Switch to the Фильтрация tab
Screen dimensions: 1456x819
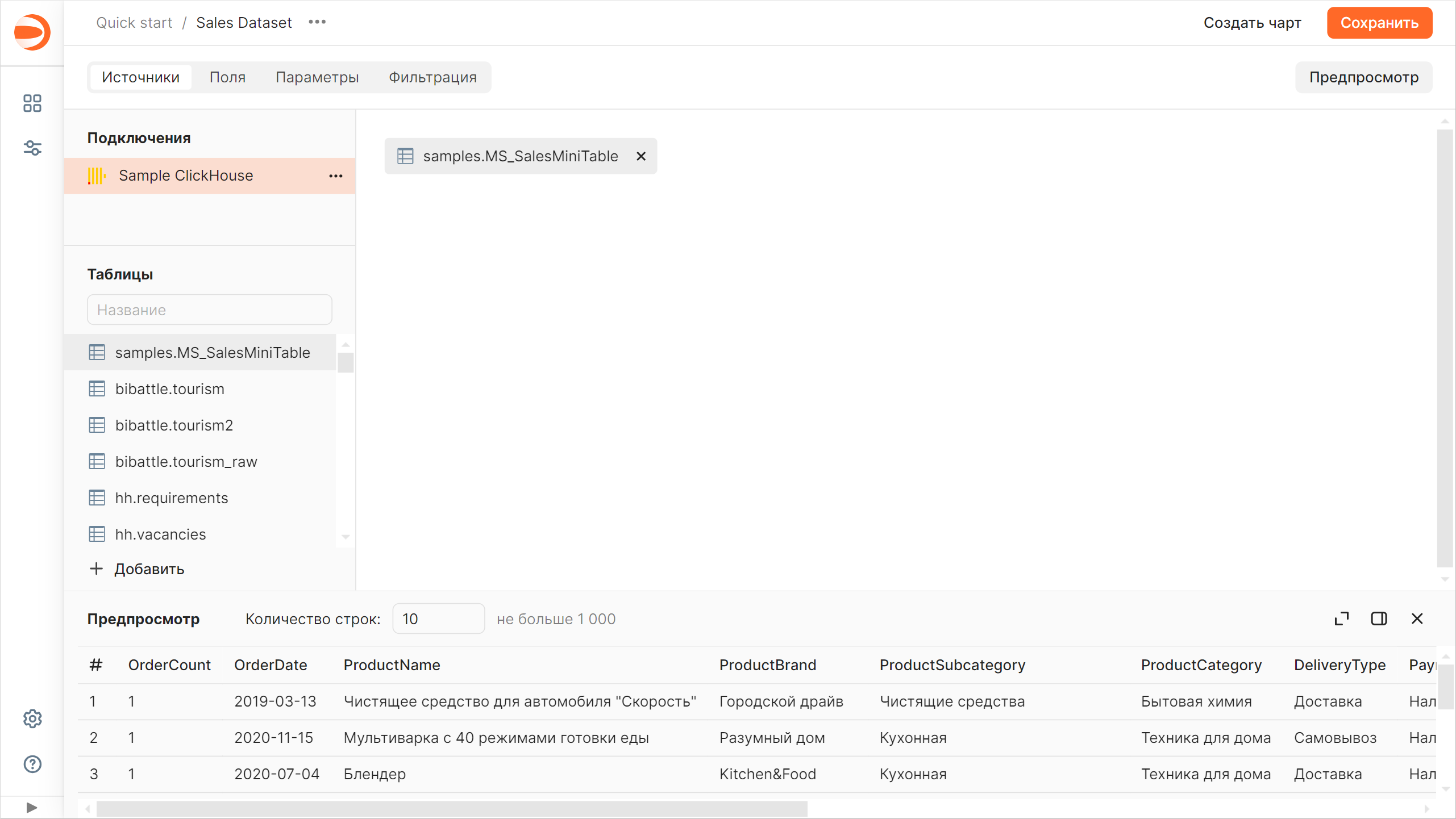432,77
